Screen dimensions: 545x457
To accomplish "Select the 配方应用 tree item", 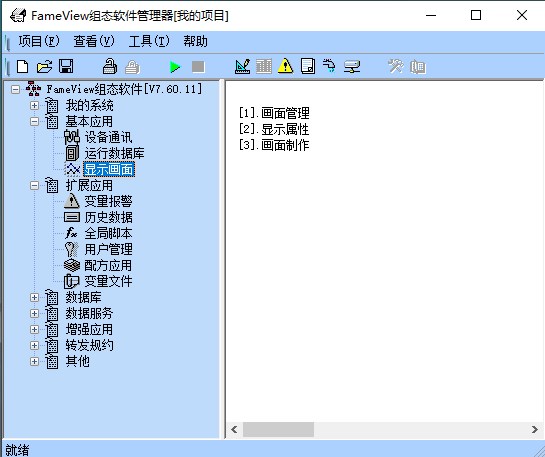I will (x=108, y=266).
